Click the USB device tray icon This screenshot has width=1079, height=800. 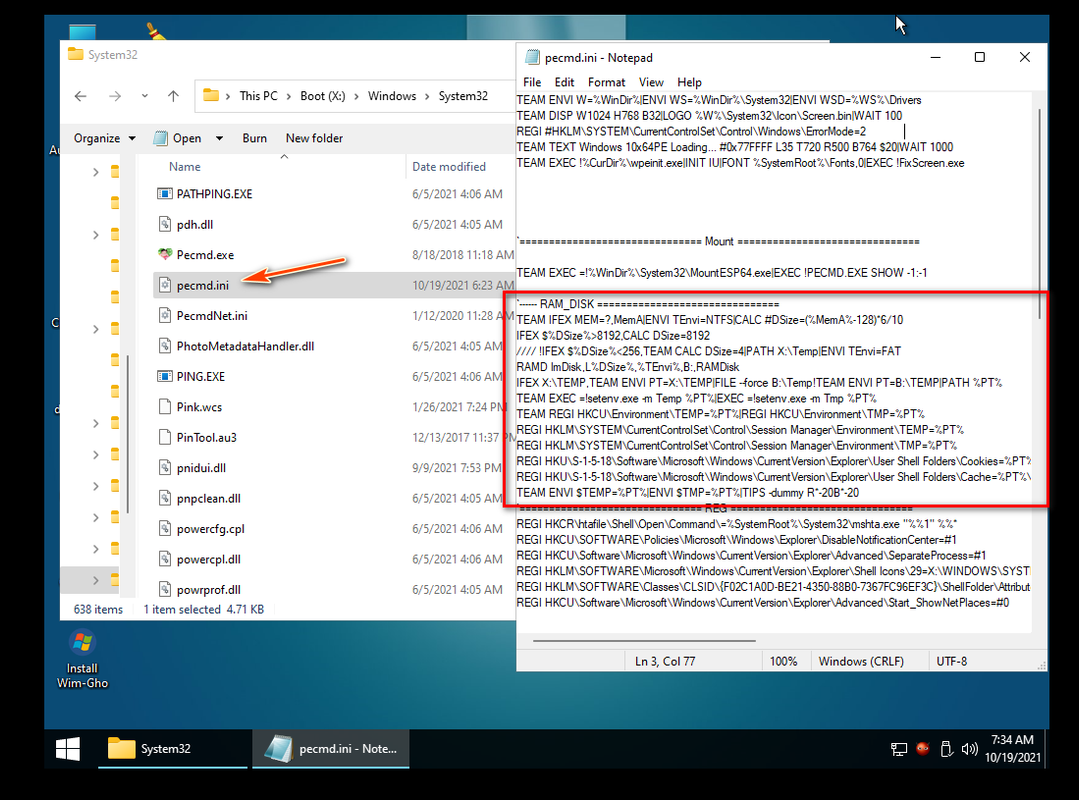point(946,749)
